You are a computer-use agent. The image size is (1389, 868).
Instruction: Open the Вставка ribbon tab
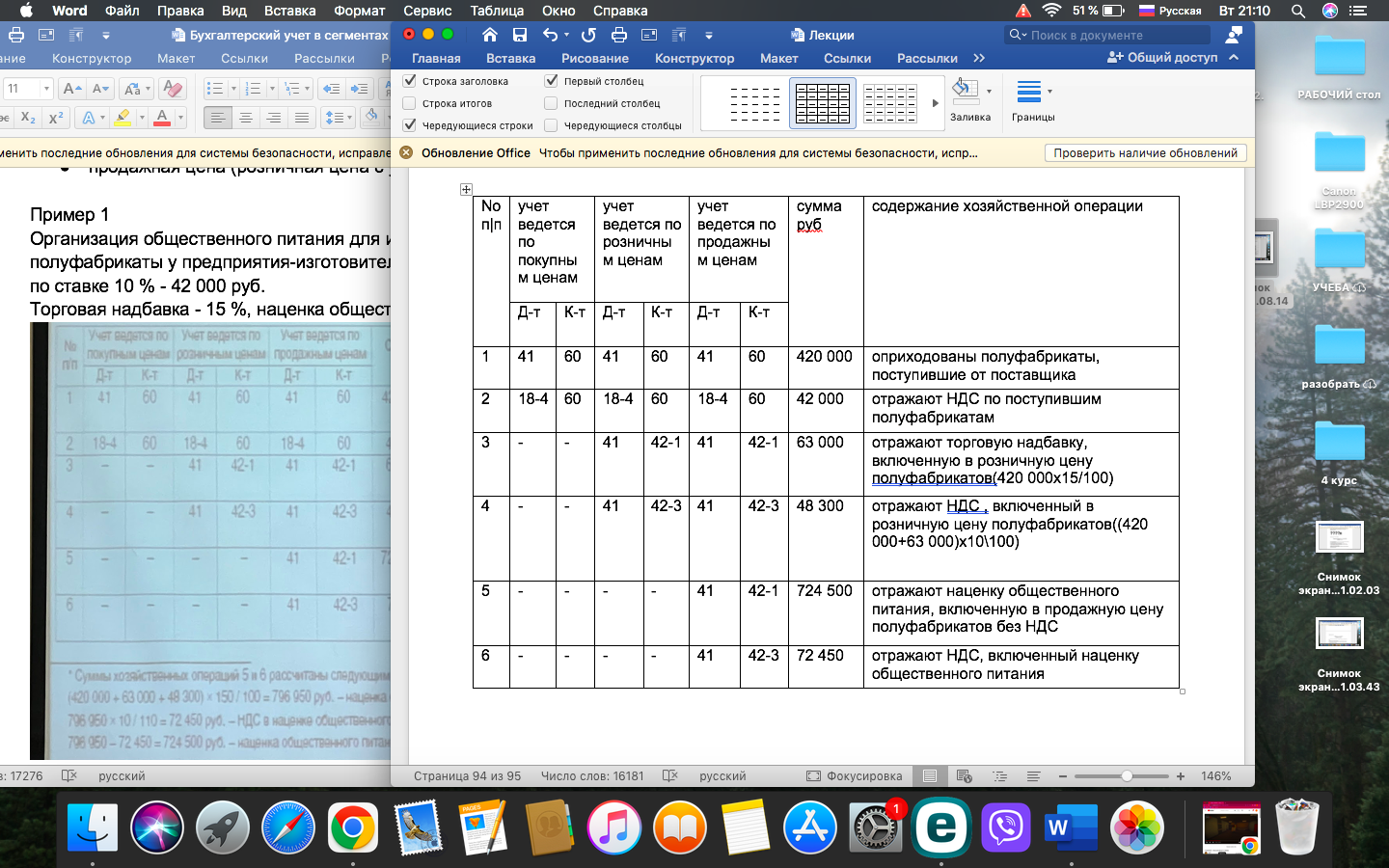pos(510,58)
